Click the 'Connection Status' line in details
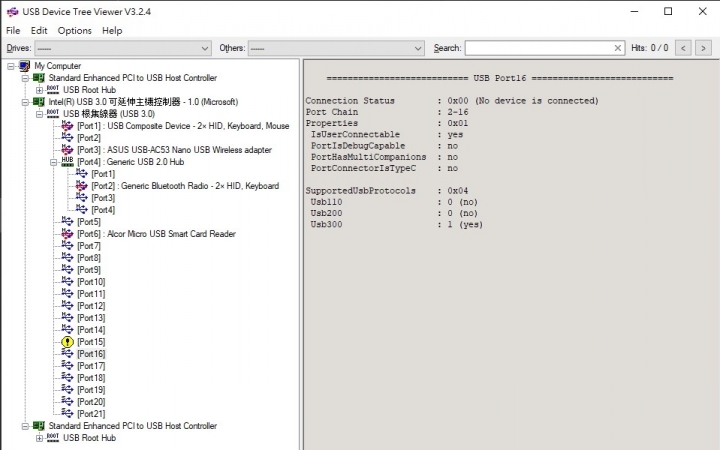 452,101
